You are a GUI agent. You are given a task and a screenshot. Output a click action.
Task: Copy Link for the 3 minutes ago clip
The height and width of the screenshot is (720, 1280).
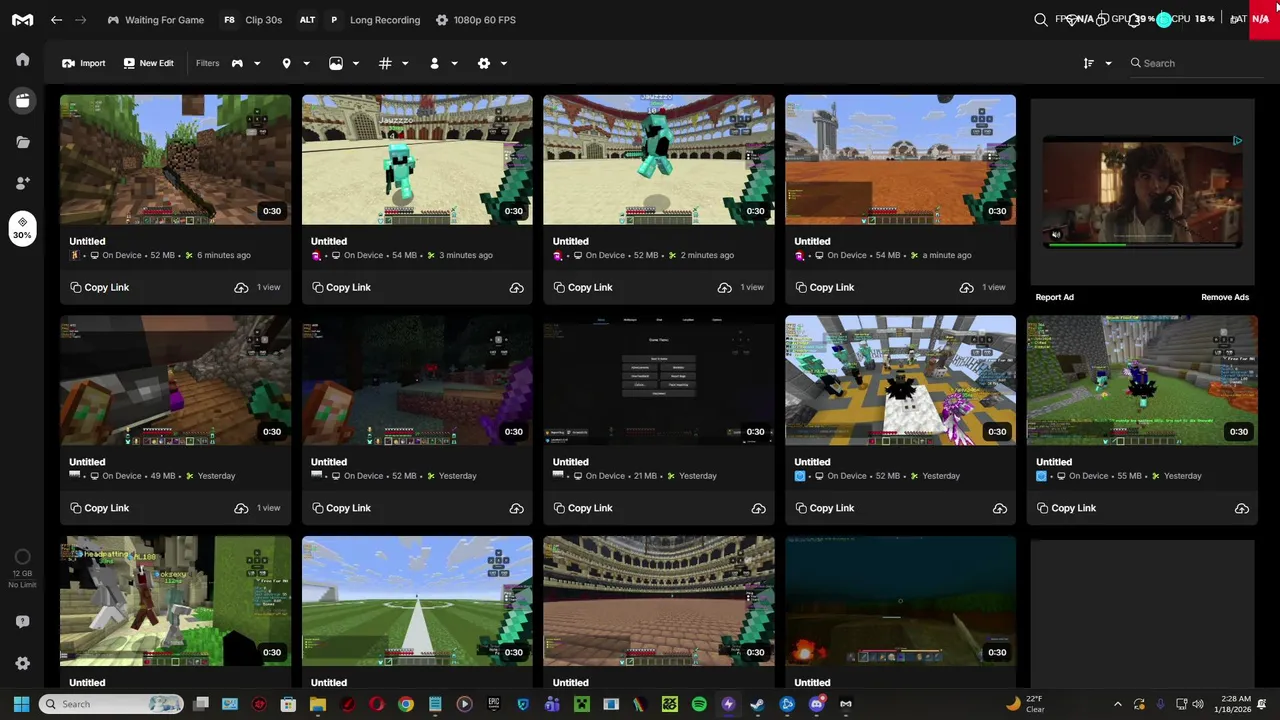tap(341, 288)
